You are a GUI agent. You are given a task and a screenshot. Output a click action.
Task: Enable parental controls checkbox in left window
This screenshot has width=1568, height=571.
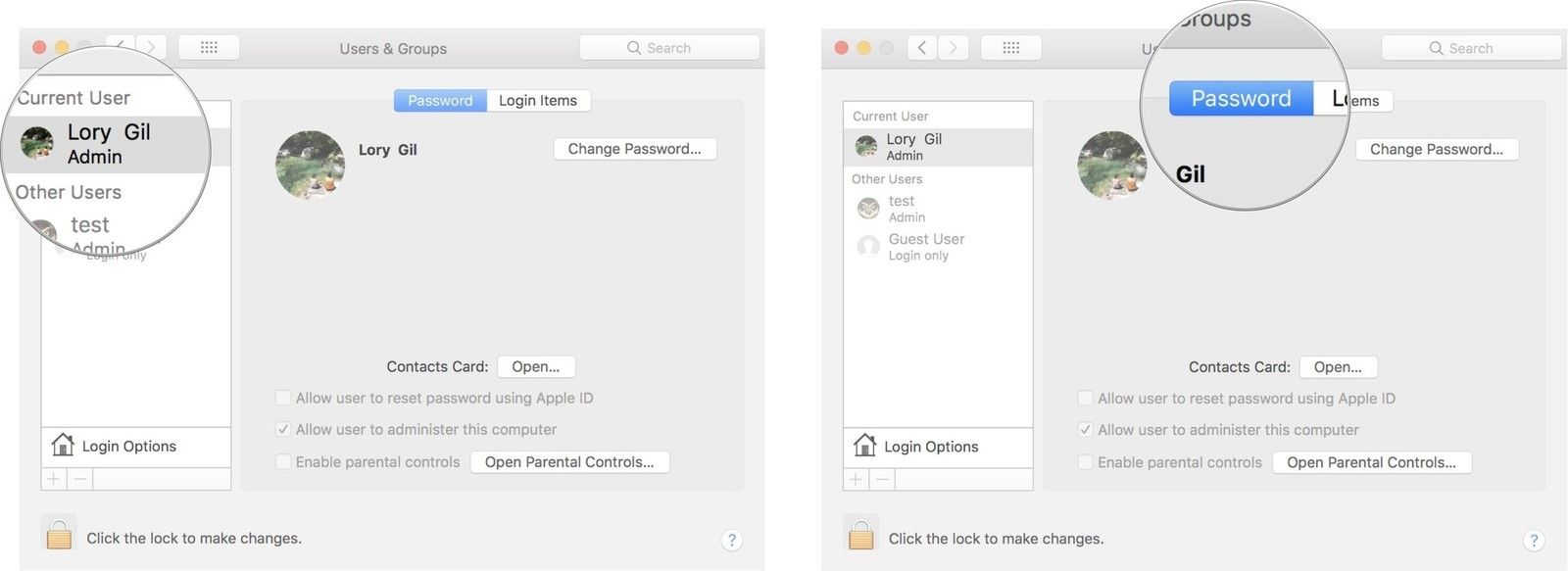(x=283, y=461)
